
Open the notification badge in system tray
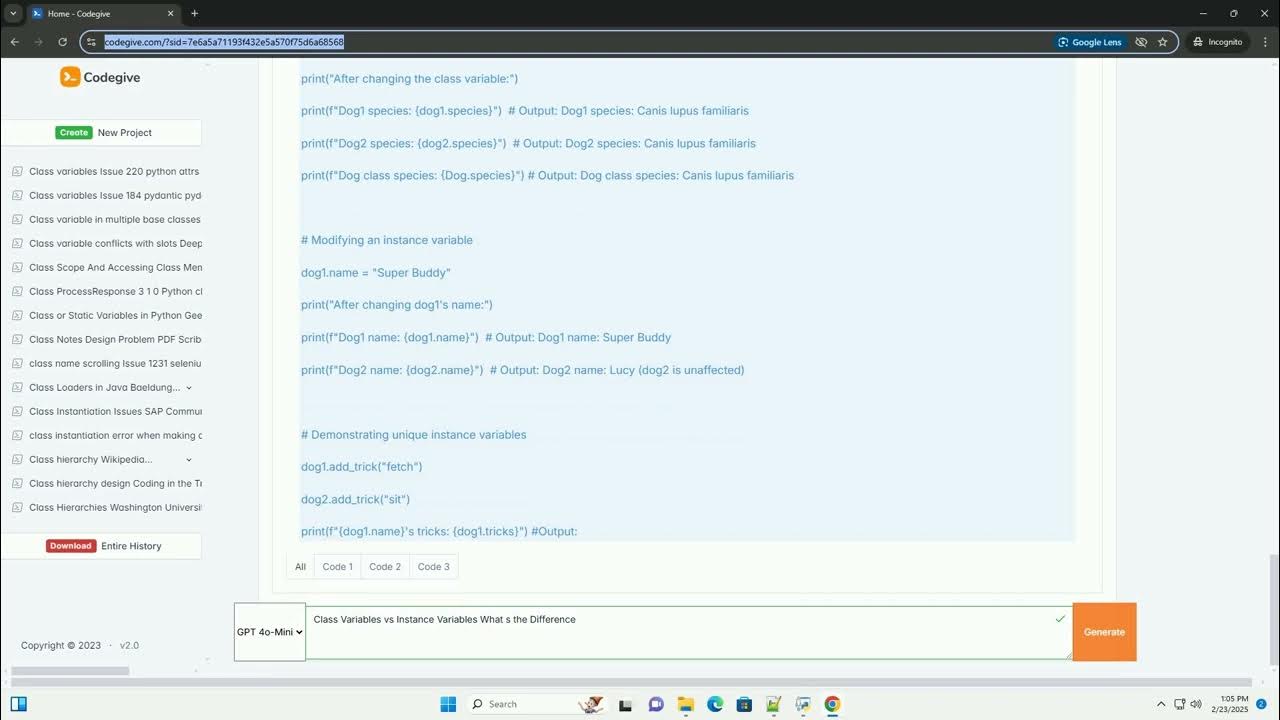click(1262, 704)
